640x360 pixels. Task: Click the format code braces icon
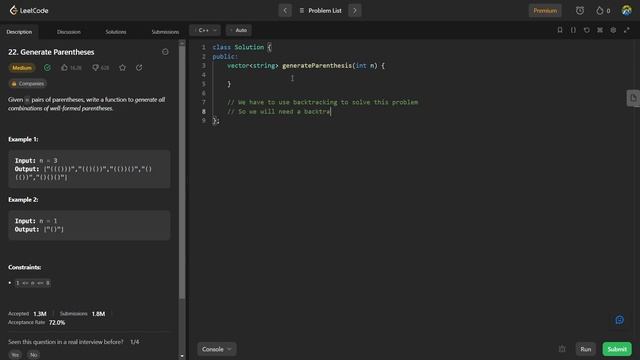tap(573, 30)
